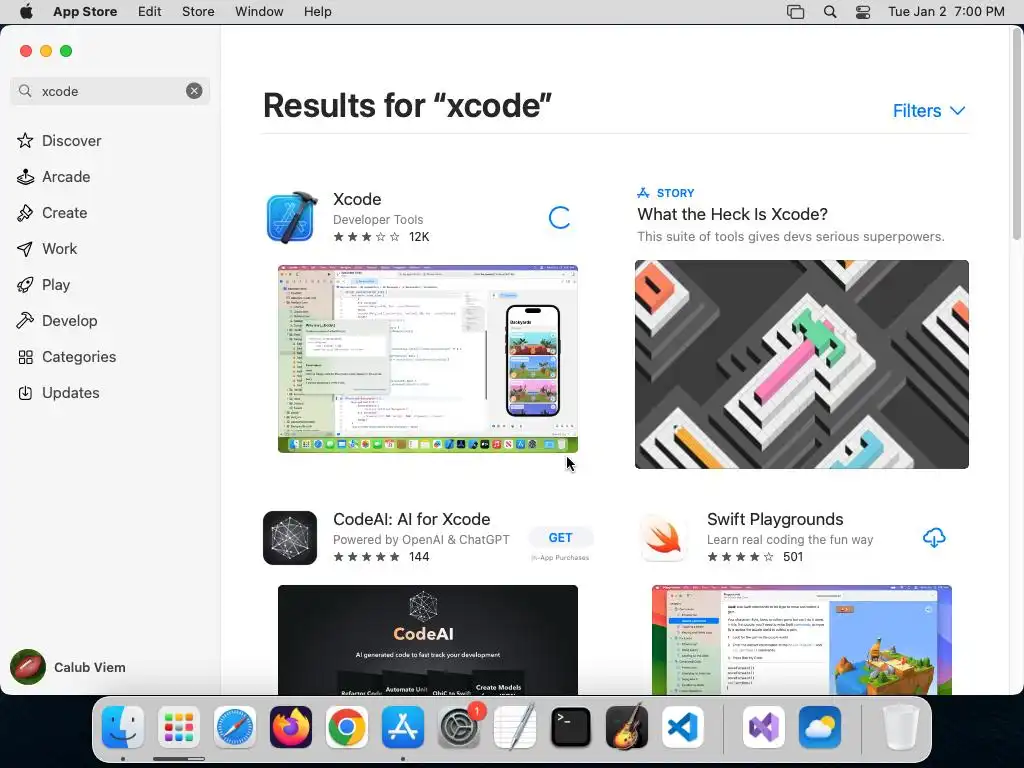Open the CodeAI app icon
1024x768 pixels.
pyautogui.click(x=290, y=537)
